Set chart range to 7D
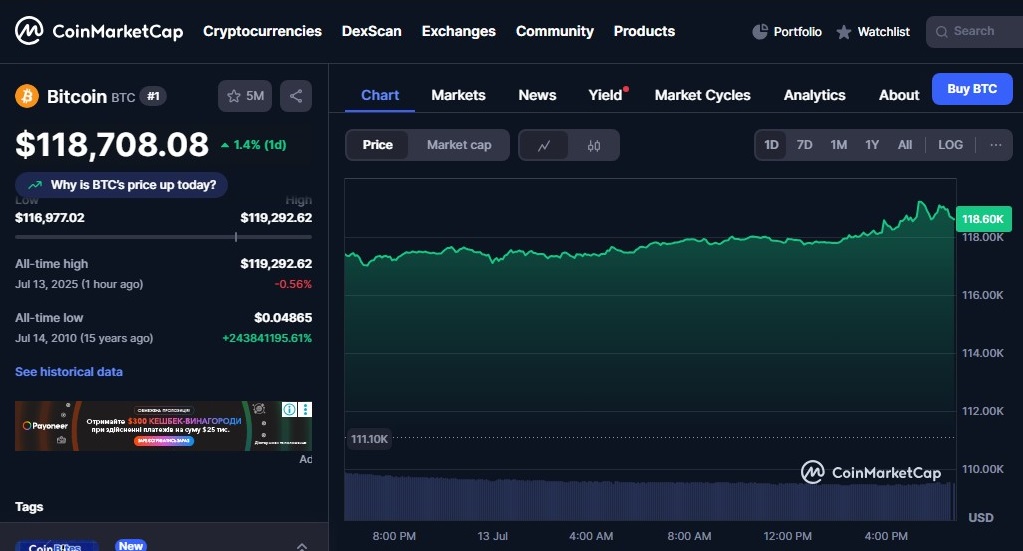Image resolution: width=1023 pixels, height=551 pixels. coord(804,145)
